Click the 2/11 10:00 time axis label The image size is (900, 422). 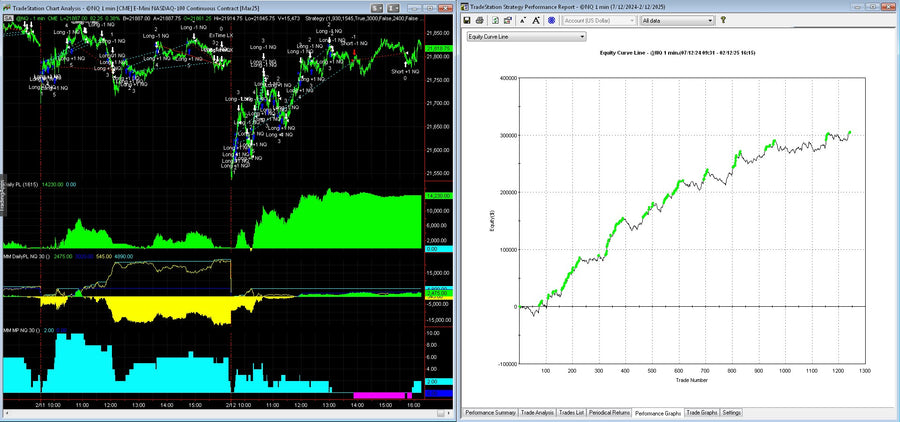(x=49, y=405)
